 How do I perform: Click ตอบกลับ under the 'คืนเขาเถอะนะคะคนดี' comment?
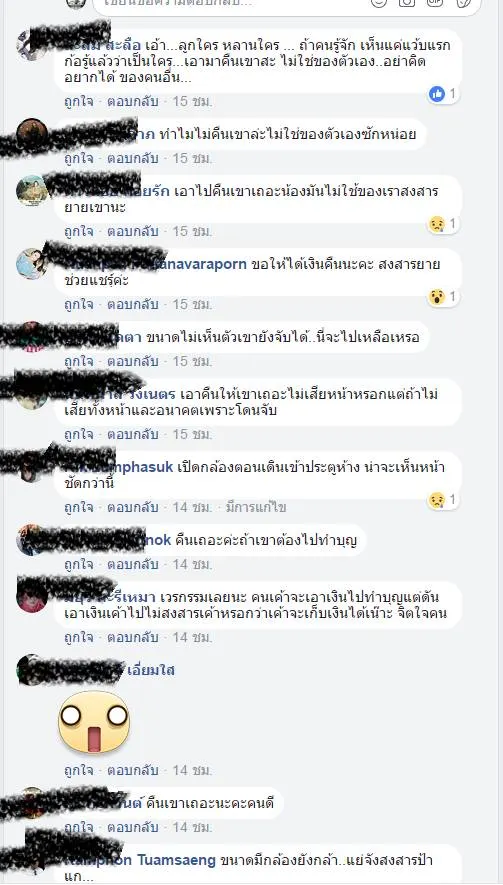coord(133,827)
